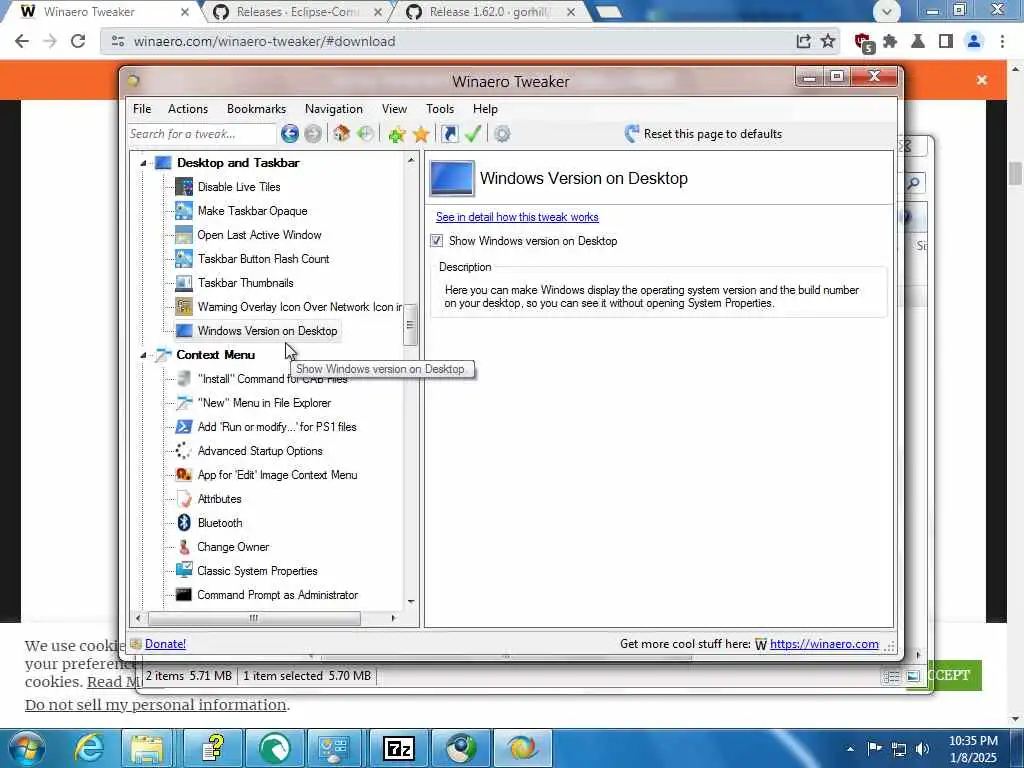Select Warning Overlay Icon Over Network item
1024x768 pixels.
(x=299, y=307)
